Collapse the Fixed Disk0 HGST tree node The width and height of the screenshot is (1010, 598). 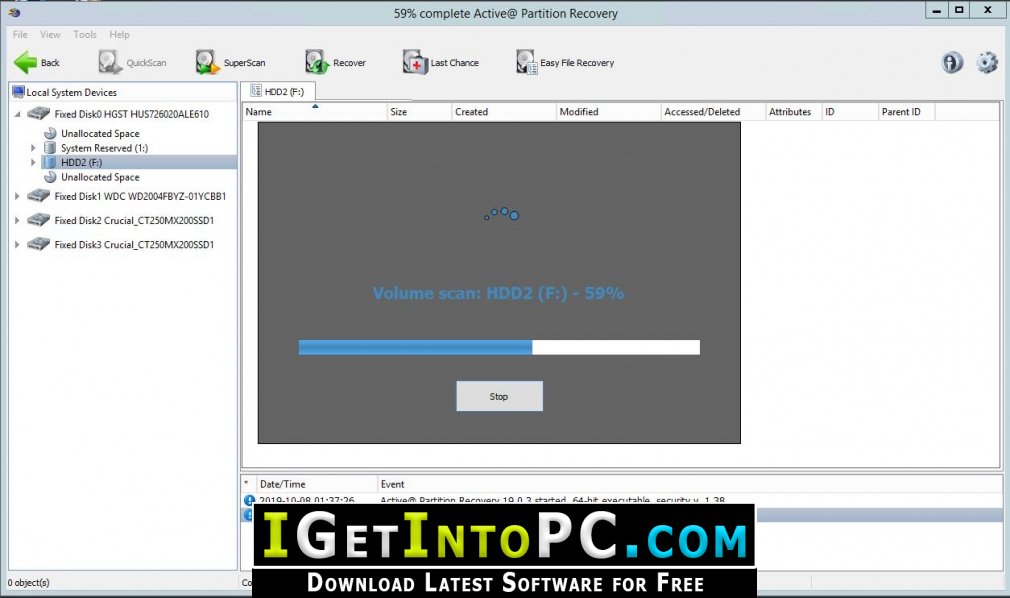pyautogui.click(x=17, y=114)
